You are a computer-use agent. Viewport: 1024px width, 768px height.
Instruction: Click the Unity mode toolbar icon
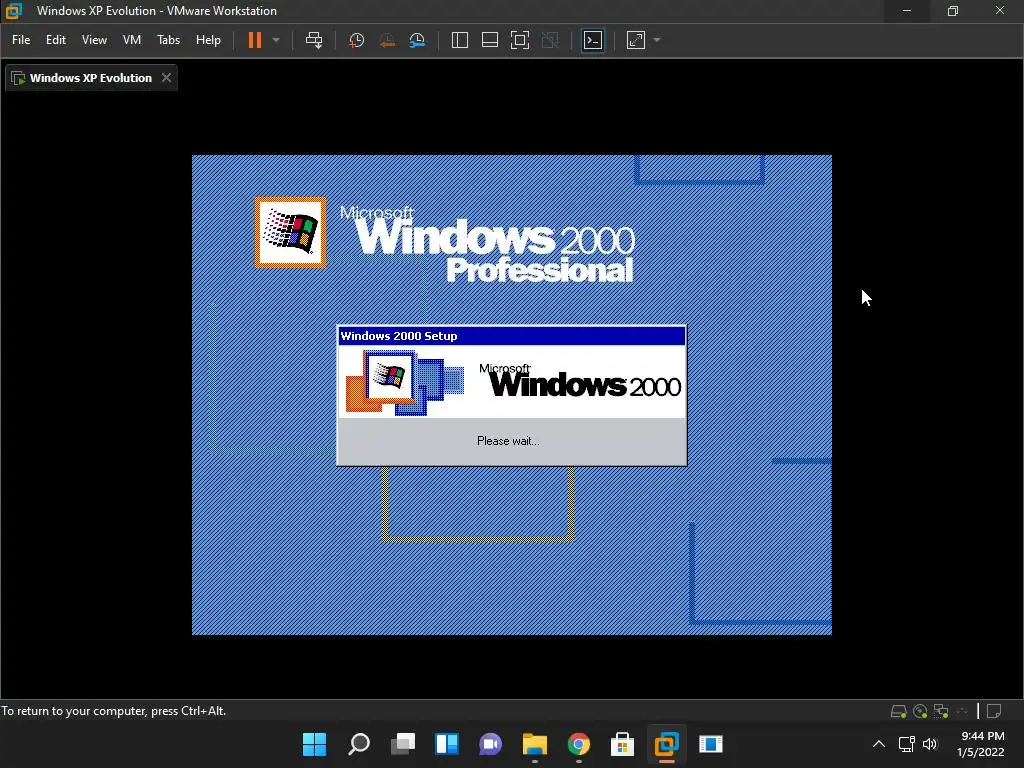pyautogui.click(x=551, y=40)
